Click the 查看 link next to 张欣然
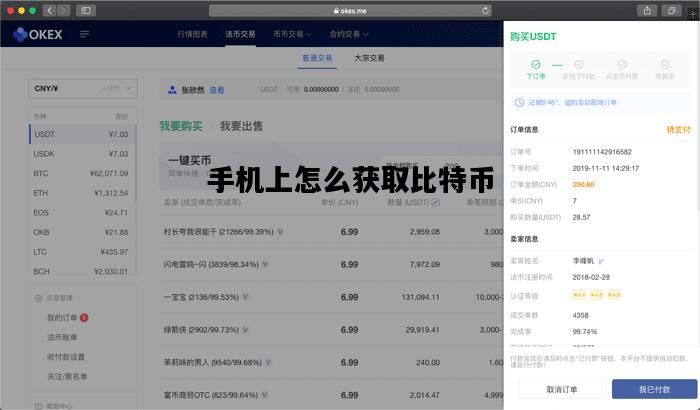This screenshot has width=700, height=410. coord(217,90)
